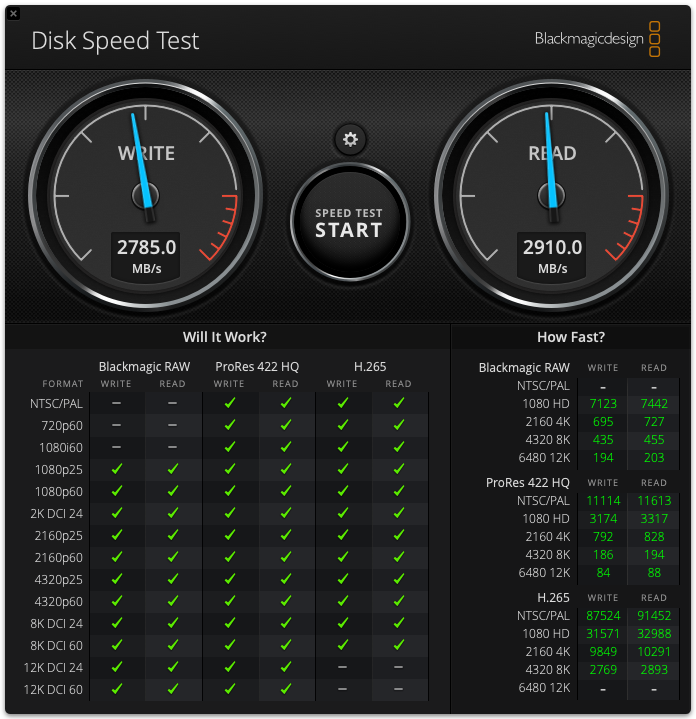Click NTSC/PAL Blackmagic RAW write dash
696x719 pixels.
[x=116, y=403]
